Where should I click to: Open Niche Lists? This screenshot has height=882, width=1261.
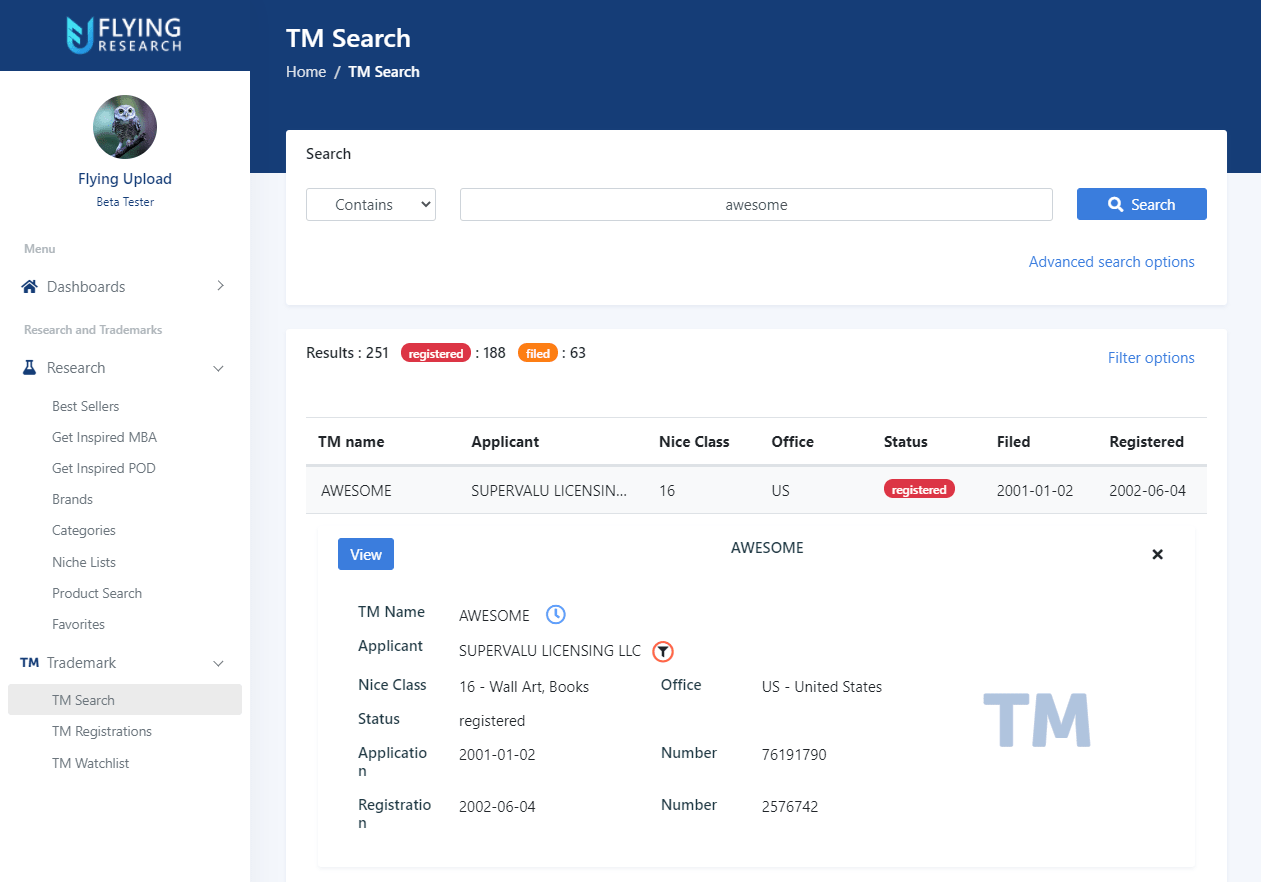tap(84, 562)
